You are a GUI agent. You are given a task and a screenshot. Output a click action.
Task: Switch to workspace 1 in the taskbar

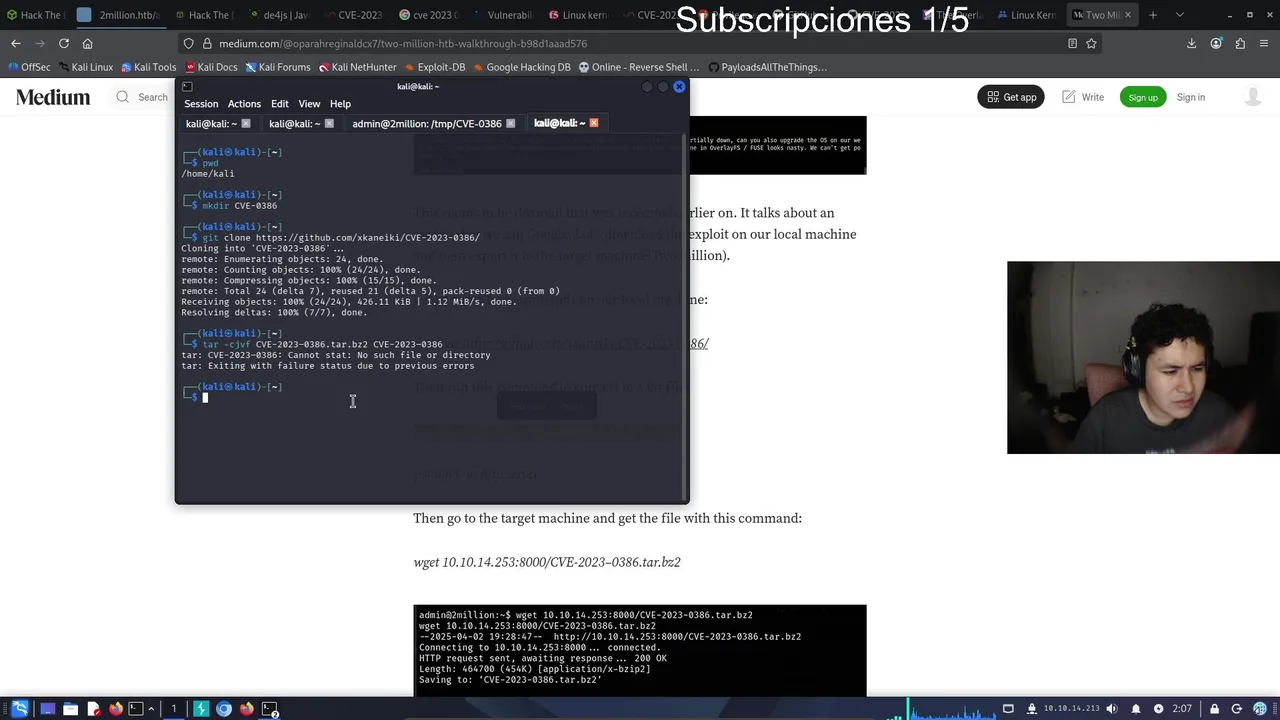(x=174, y=709)
